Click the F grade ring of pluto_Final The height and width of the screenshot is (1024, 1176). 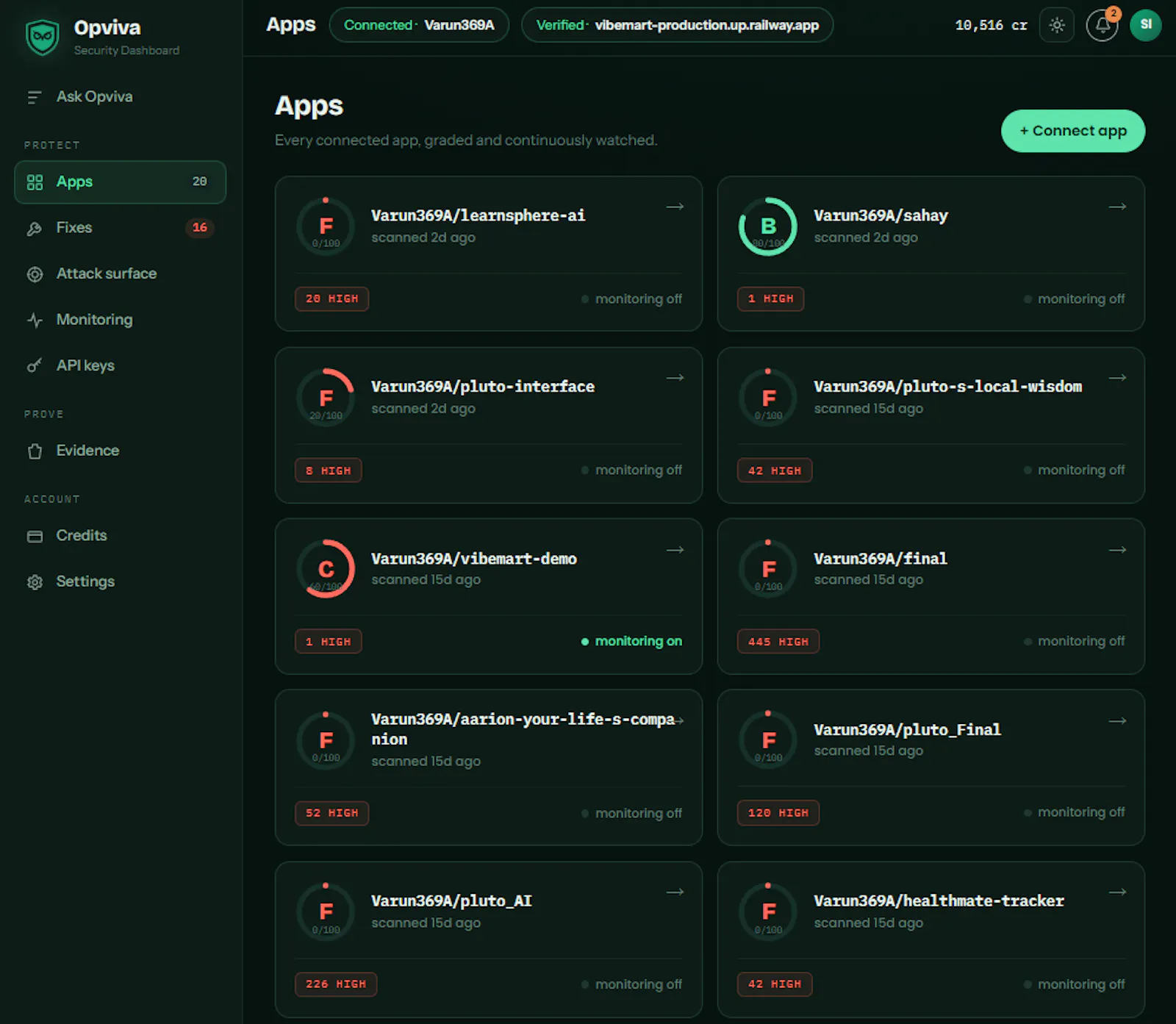pos(768,740)
